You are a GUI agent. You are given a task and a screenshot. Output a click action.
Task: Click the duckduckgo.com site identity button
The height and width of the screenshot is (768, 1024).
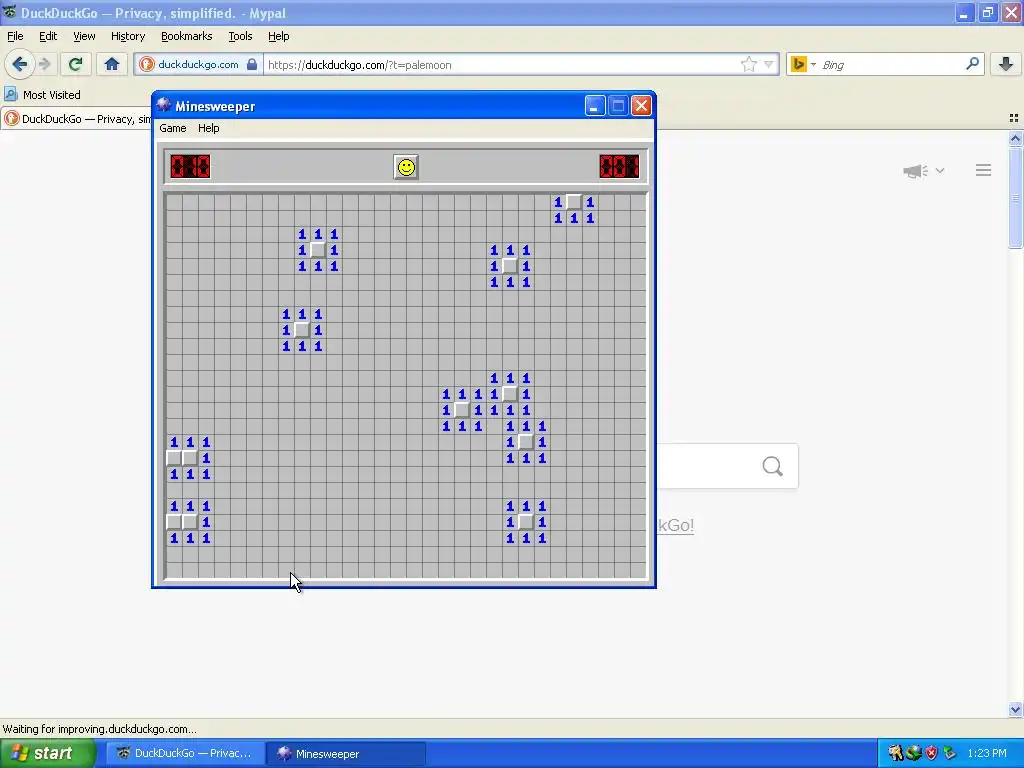pos(199,64)
